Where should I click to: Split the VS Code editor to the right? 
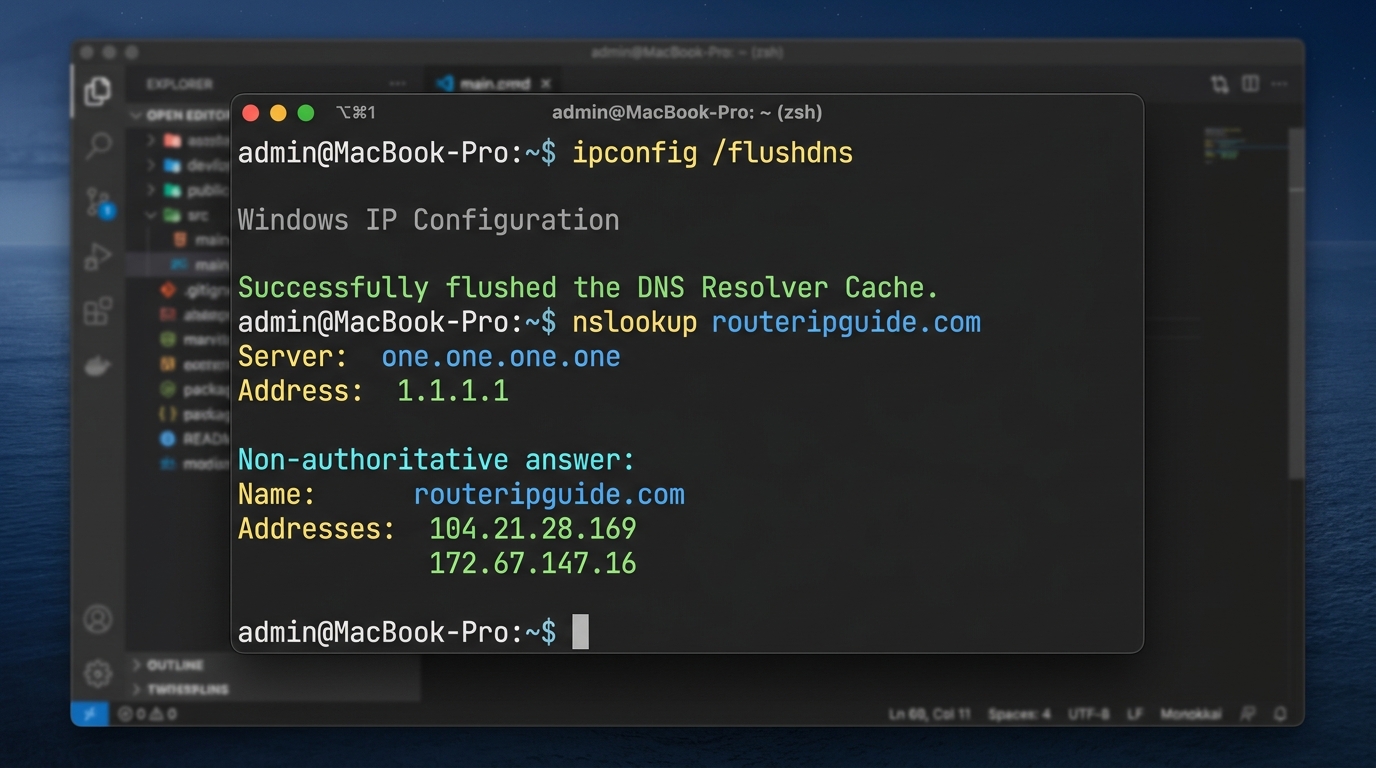1250,84
